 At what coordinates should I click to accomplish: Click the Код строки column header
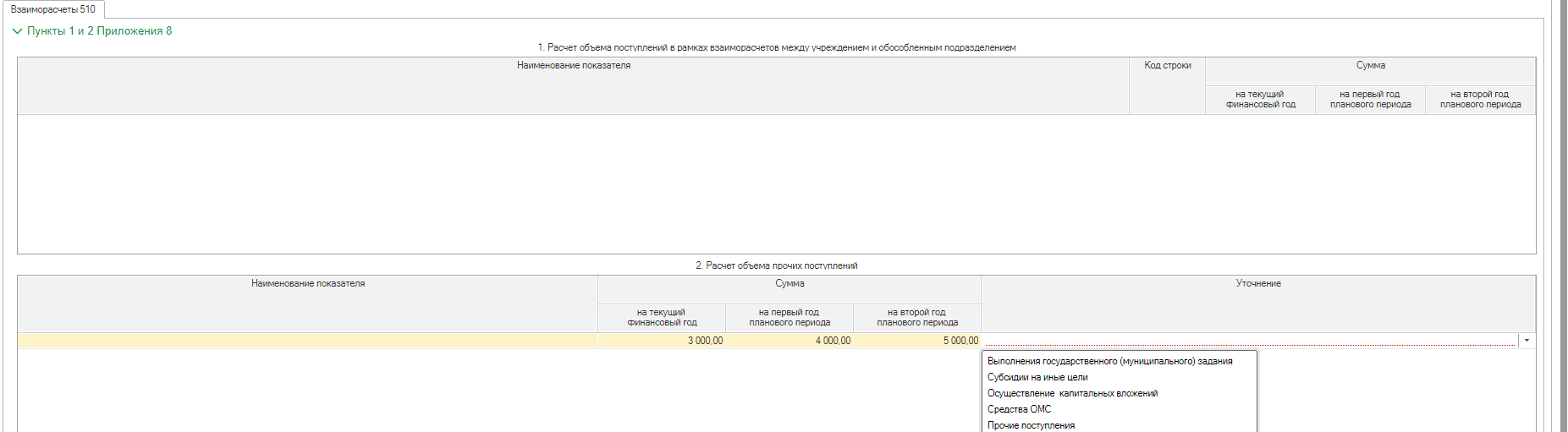tap(1167, 66)
